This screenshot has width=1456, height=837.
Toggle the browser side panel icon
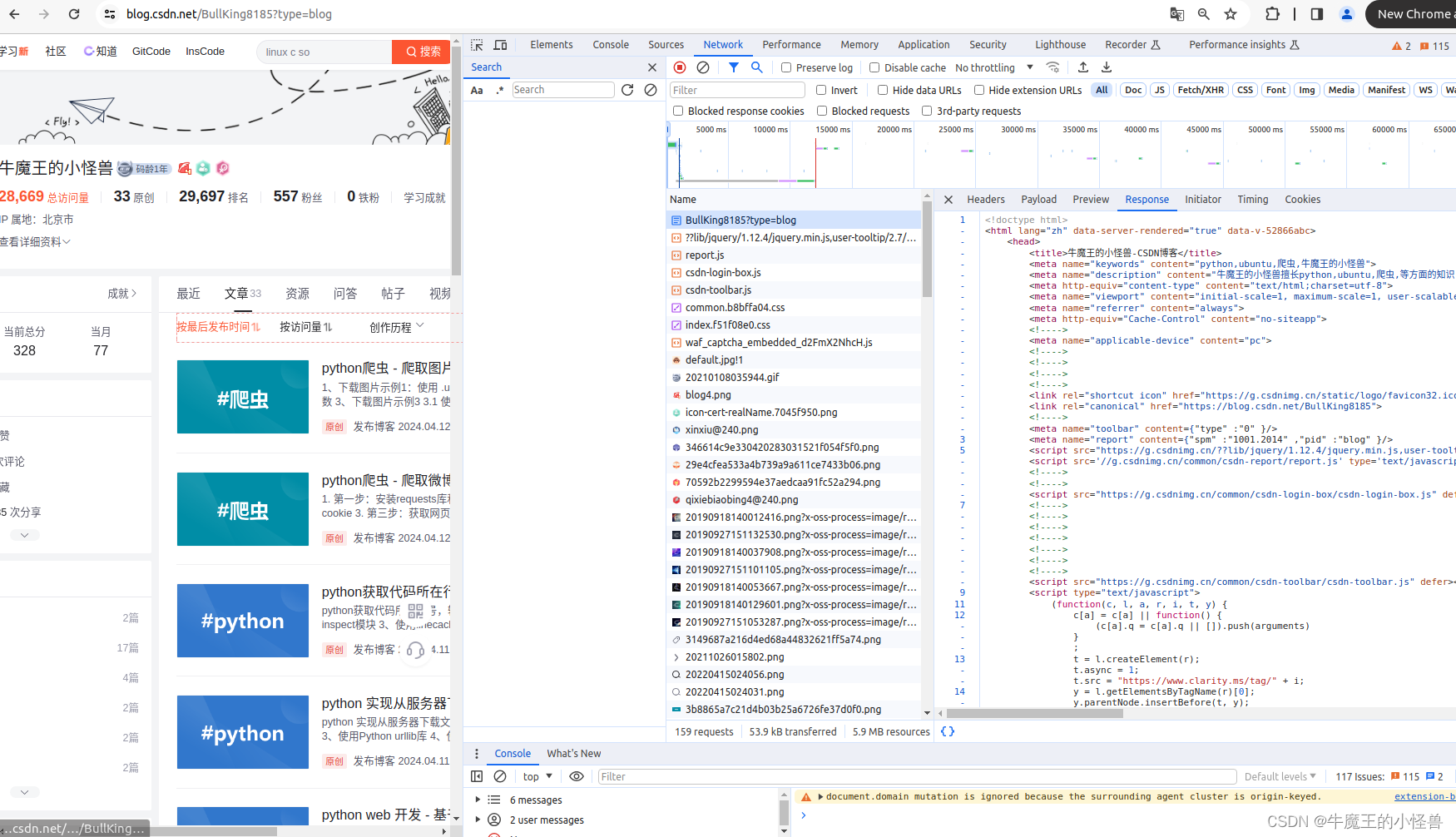pos(1317,14)
